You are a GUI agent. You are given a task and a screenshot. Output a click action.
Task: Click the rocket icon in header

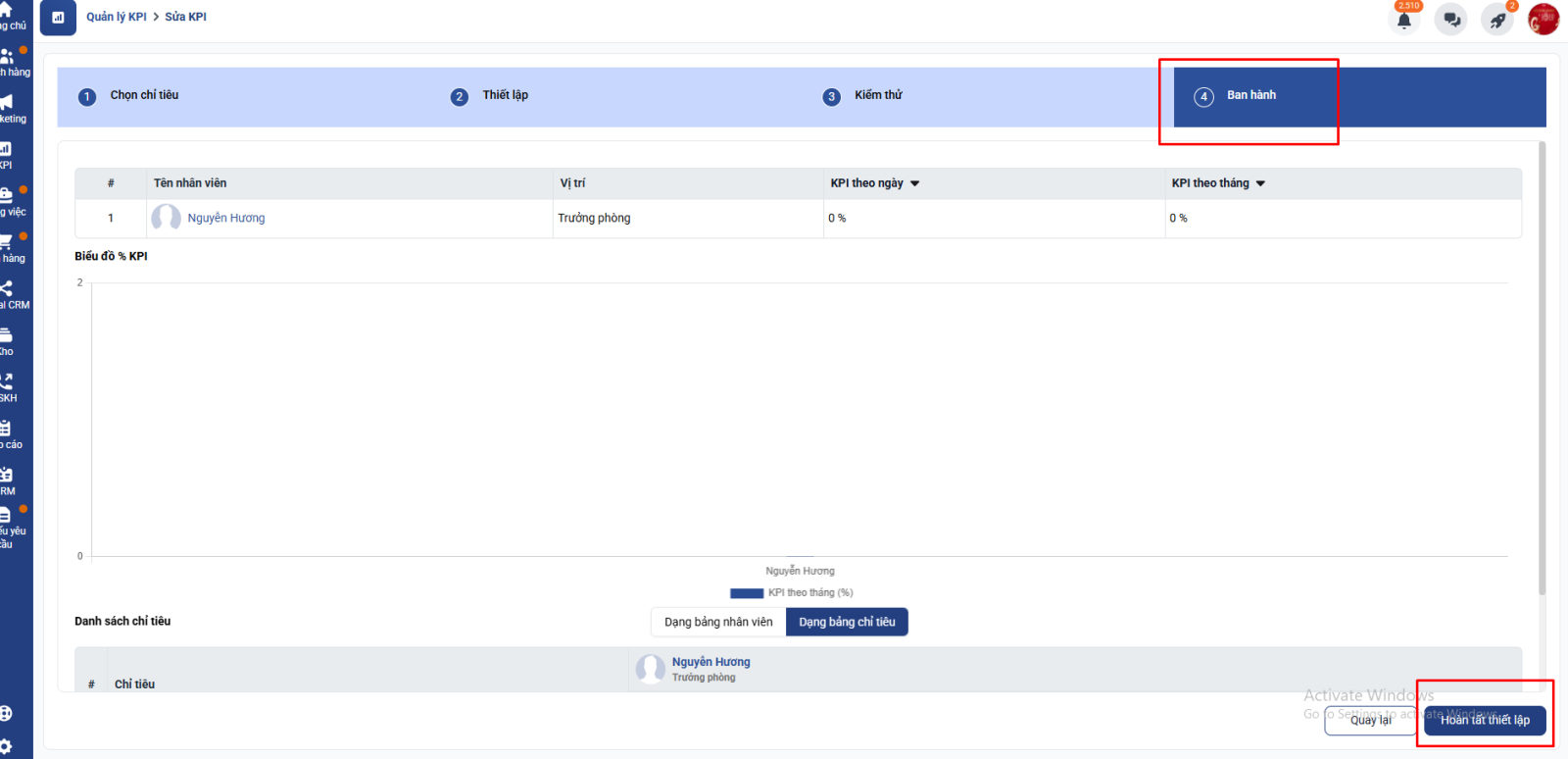click(1497, 20)
